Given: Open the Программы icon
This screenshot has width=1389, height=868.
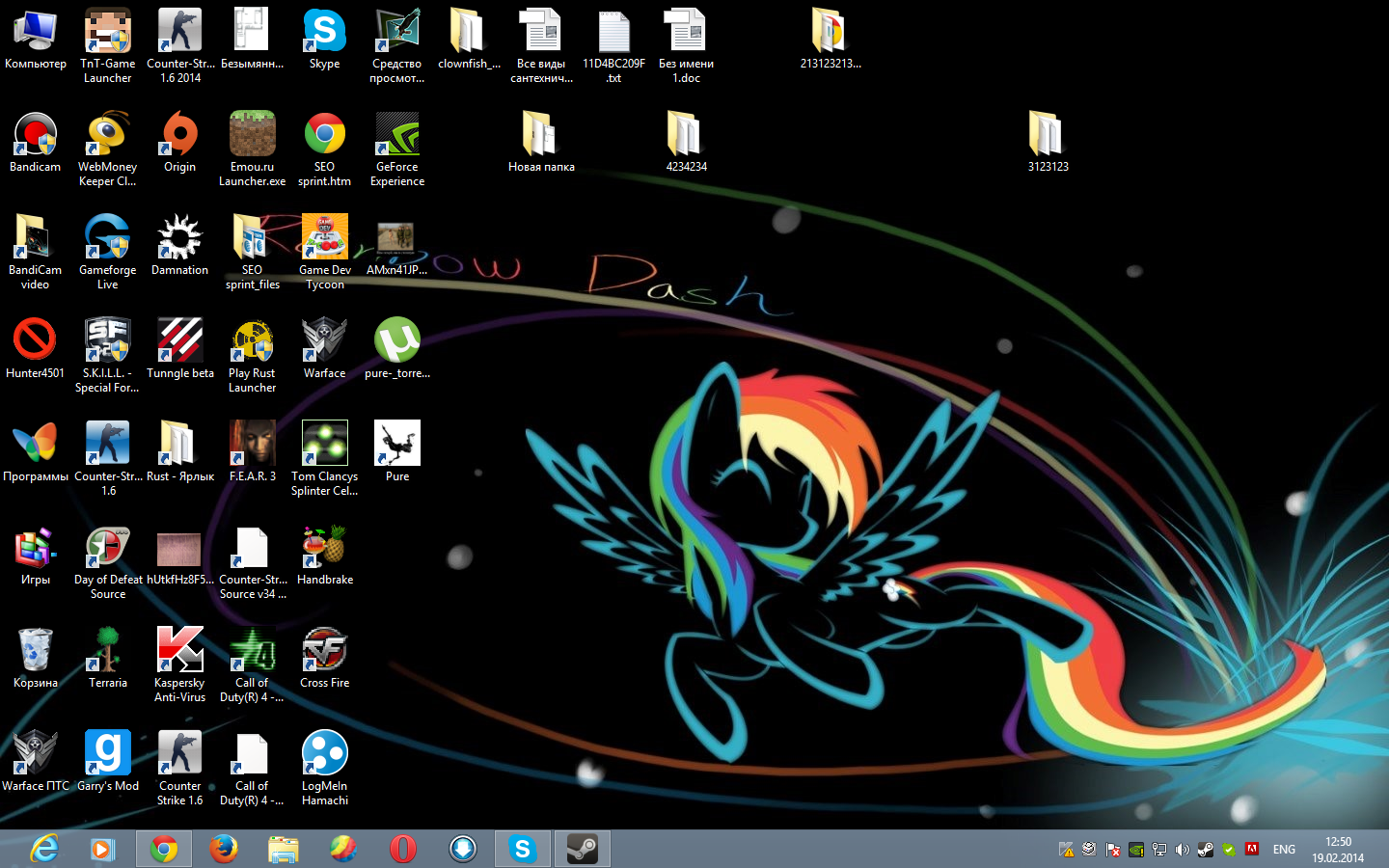Looking at the screenshot, I should pyautogui.click(x=36, y=452).
